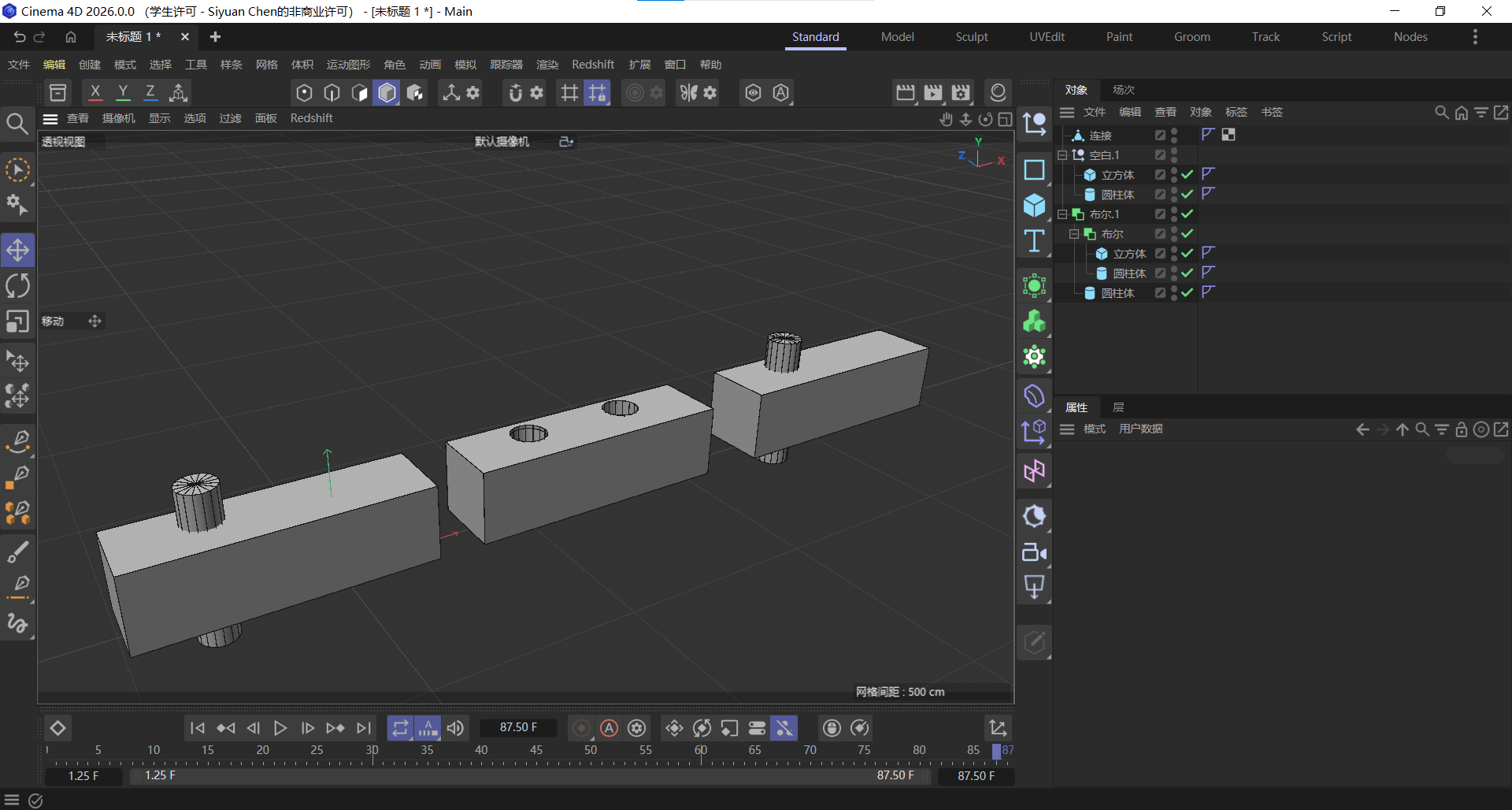Screen dimensions: 1512x810
Task: Disable the Autokey recording button in the timeline
Action: pos(609,728)
